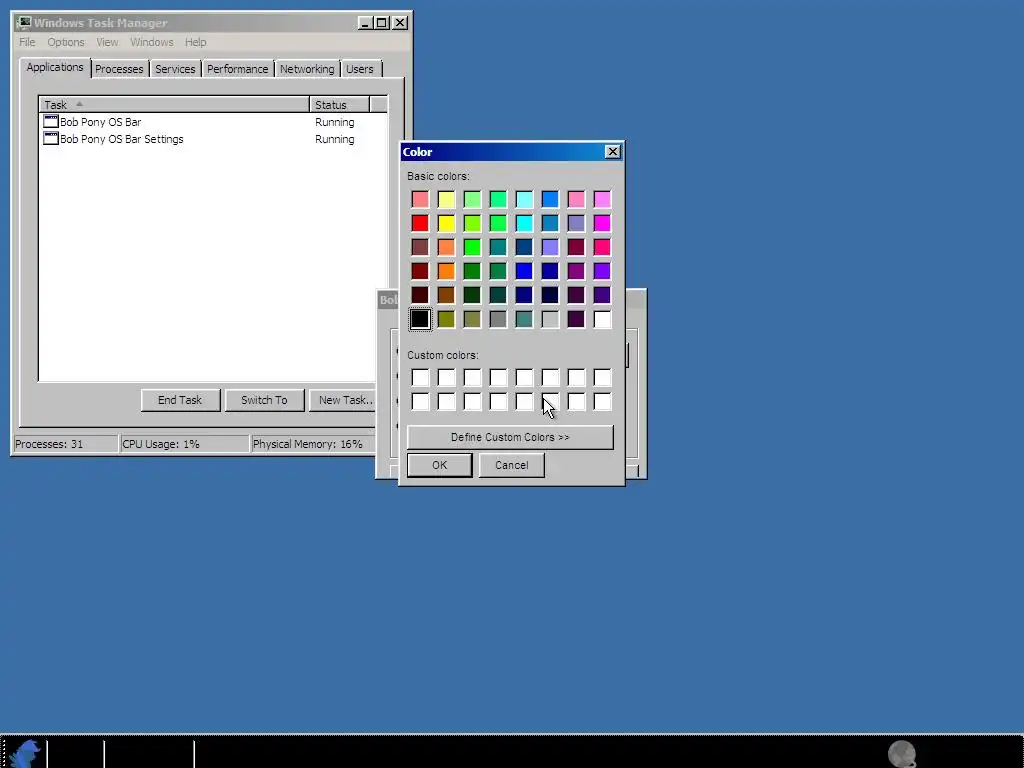Click the blue pony start icon in taskbar
Image resolution: width=1024 pixels, height=768 pixels.
tap(25, 753)
